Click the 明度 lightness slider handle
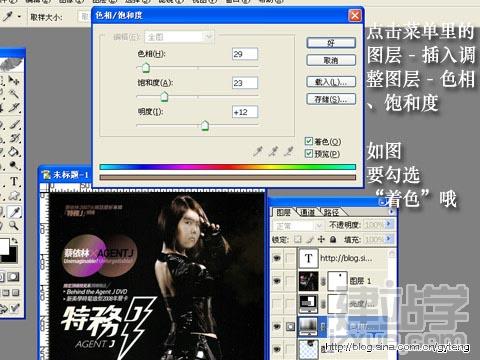The image size is (480, 360). tap(205, 125)
